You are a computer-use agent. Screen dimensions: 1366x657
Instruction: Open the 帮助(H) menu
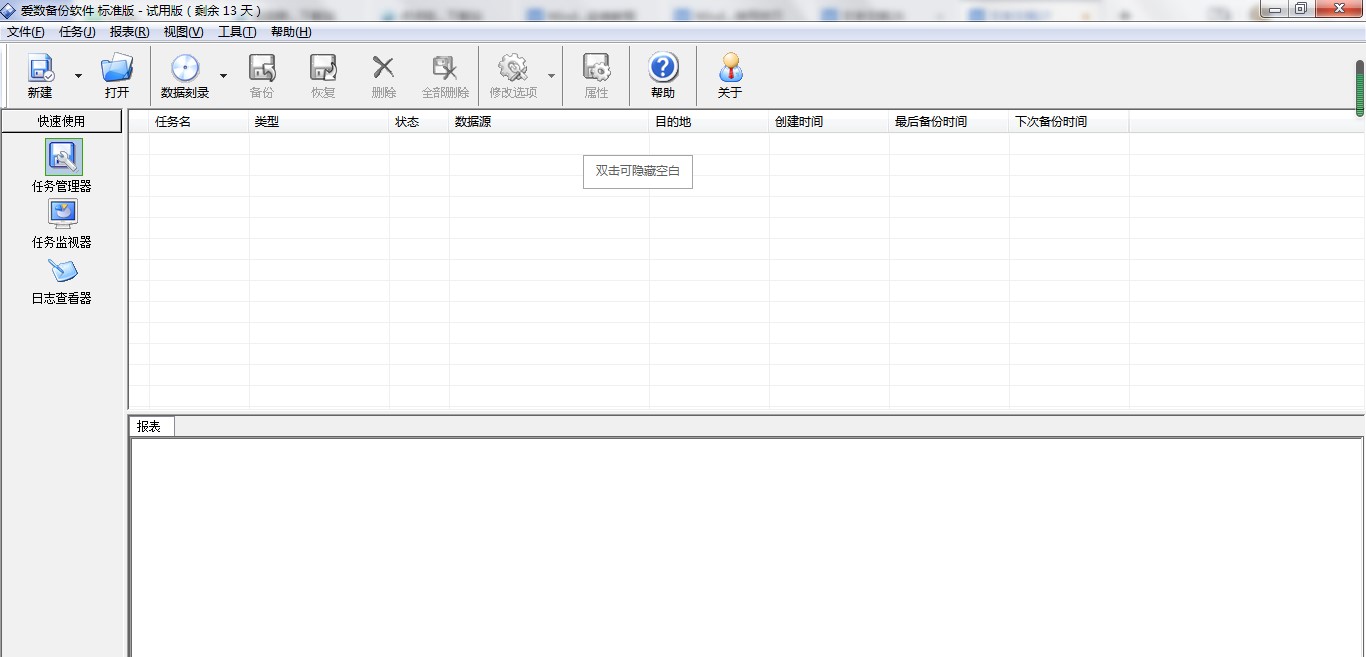tap(291, 32)
